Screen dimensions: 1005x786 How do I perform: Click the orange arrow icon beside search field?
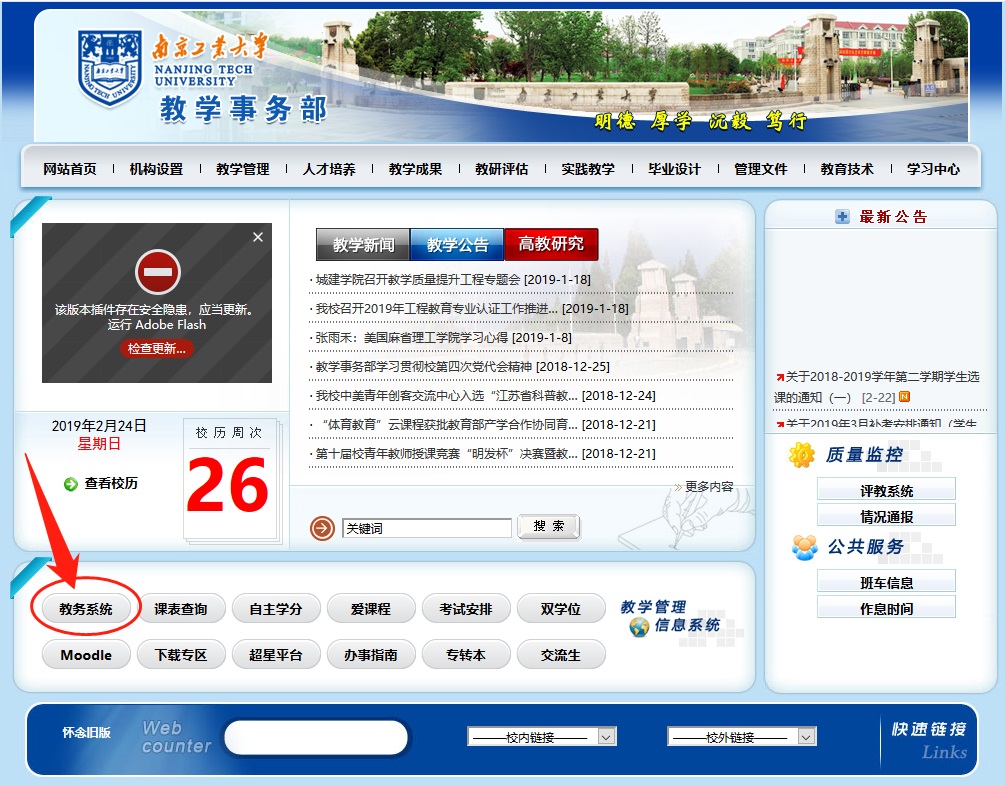point(322,527)
